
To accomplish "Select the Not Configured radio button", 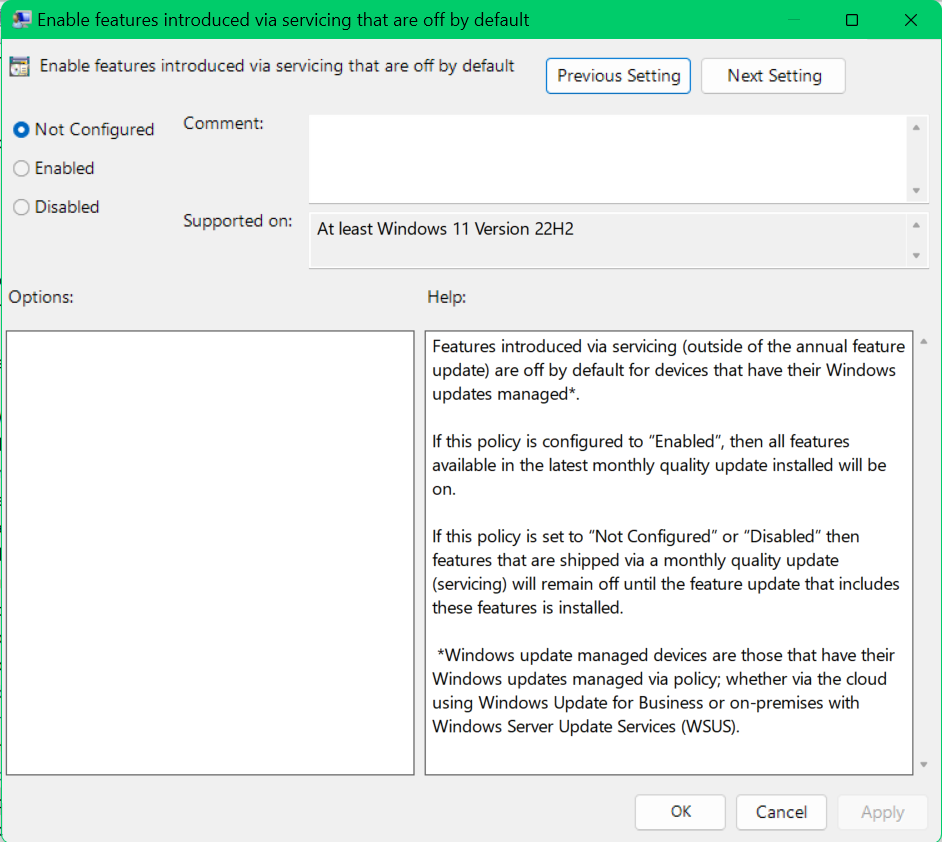I will click(21, 130).
